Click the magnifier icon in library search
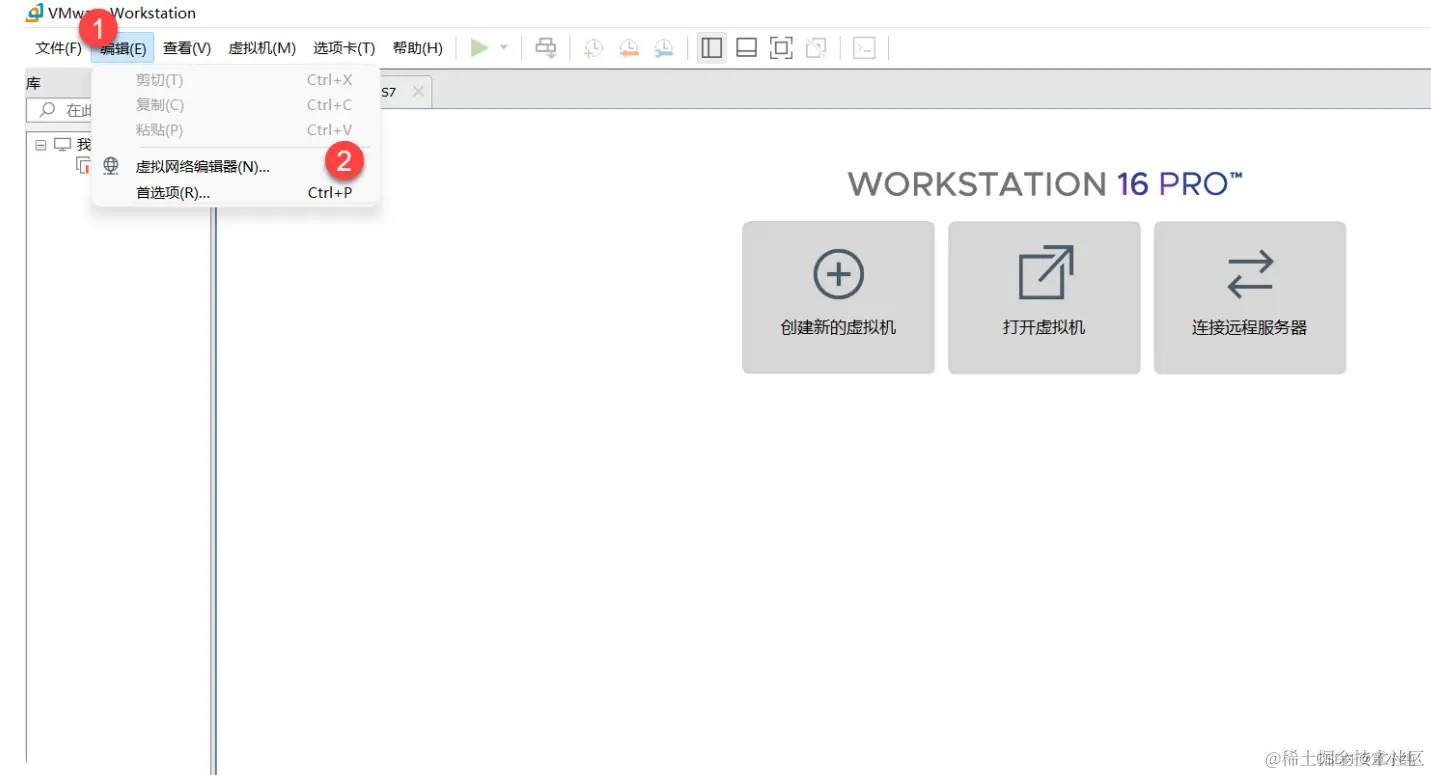Image resolution: width=1431 pixels, height=775 pixels. pos(47,110)
